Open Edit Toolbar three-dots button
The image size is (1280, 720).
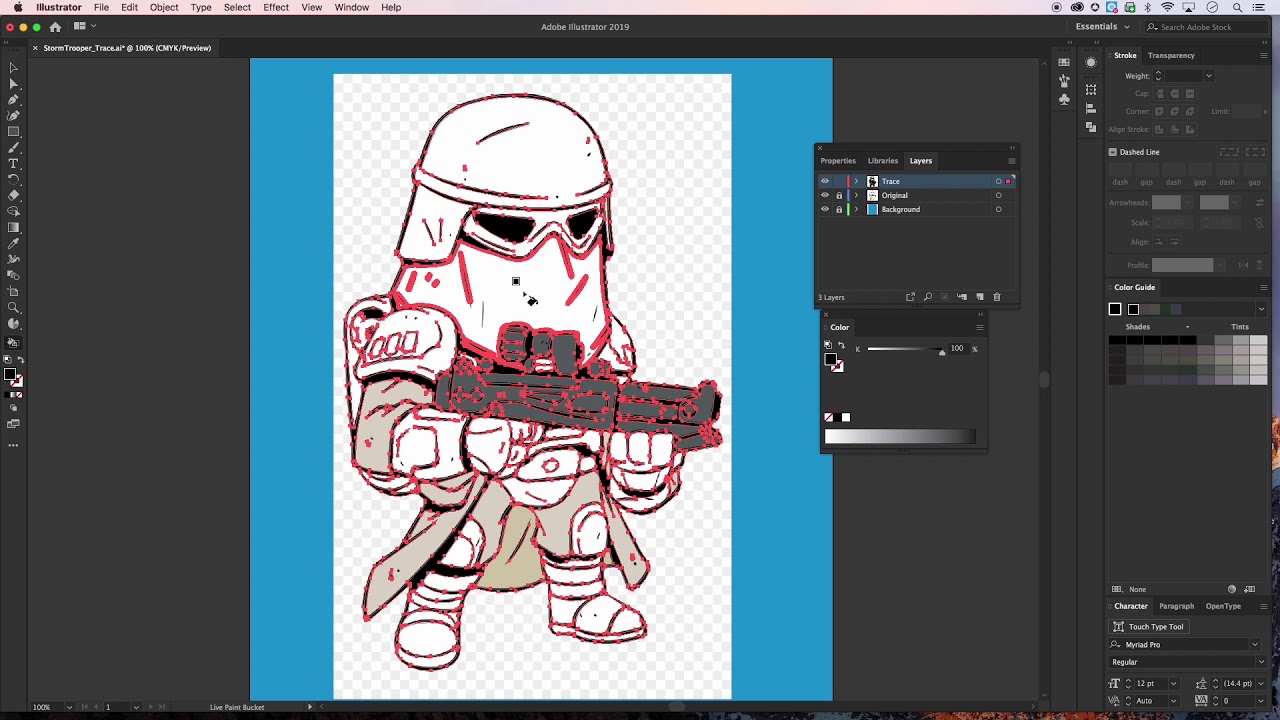point(13,444)
